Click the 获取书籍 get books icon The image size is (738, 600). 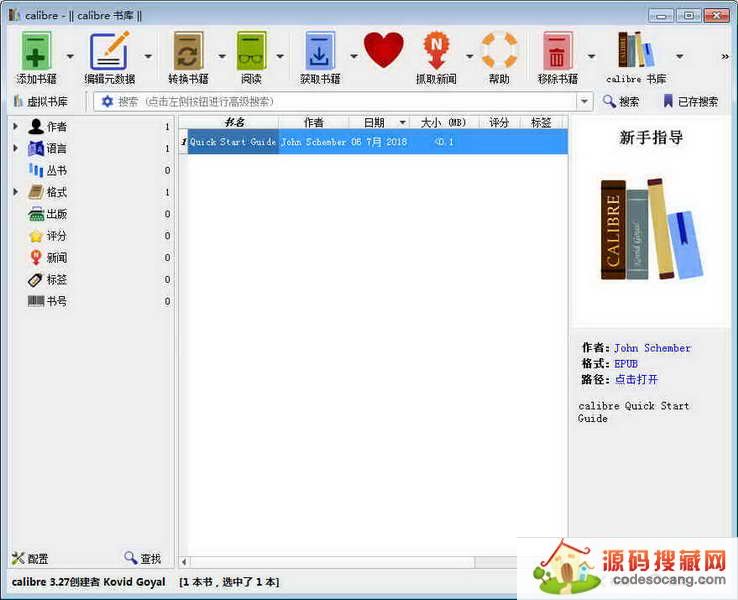pyautogui.click(x=320, y=51)
